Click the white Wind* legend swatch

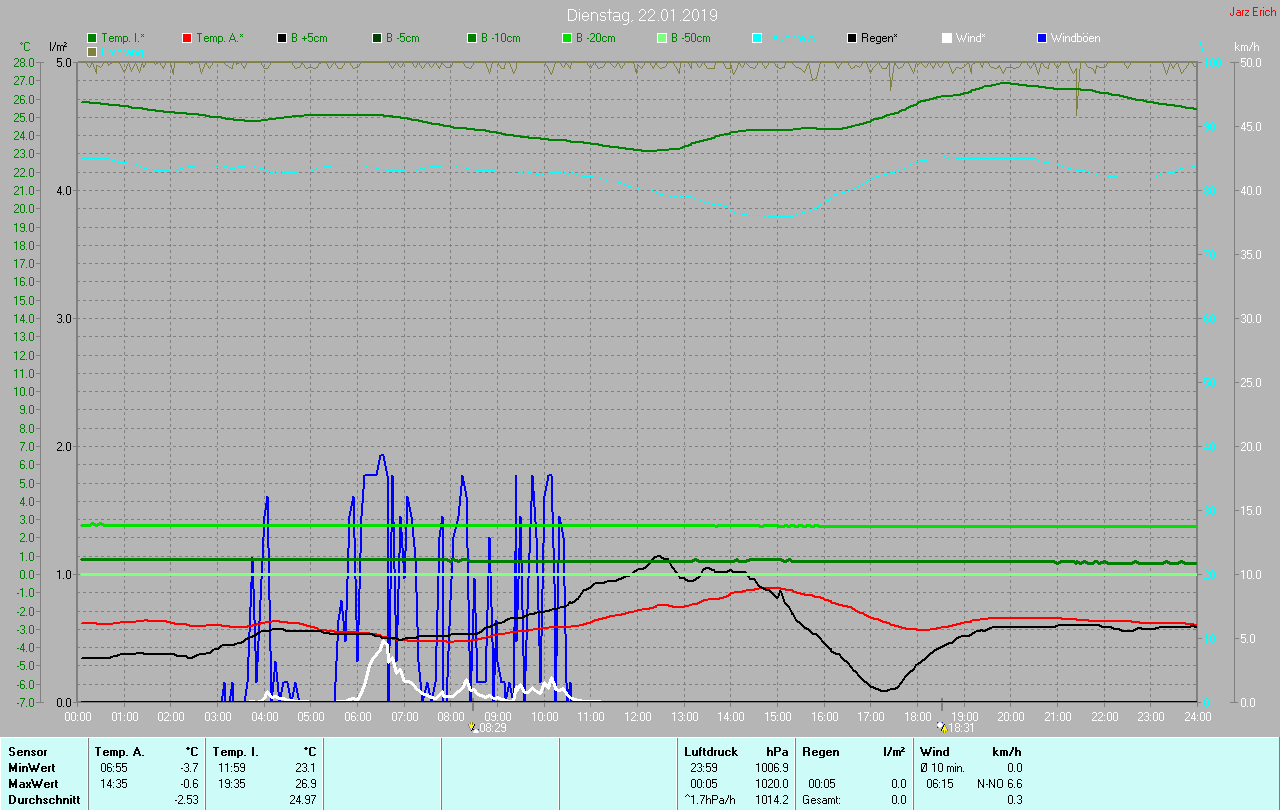tap(947, 38)
